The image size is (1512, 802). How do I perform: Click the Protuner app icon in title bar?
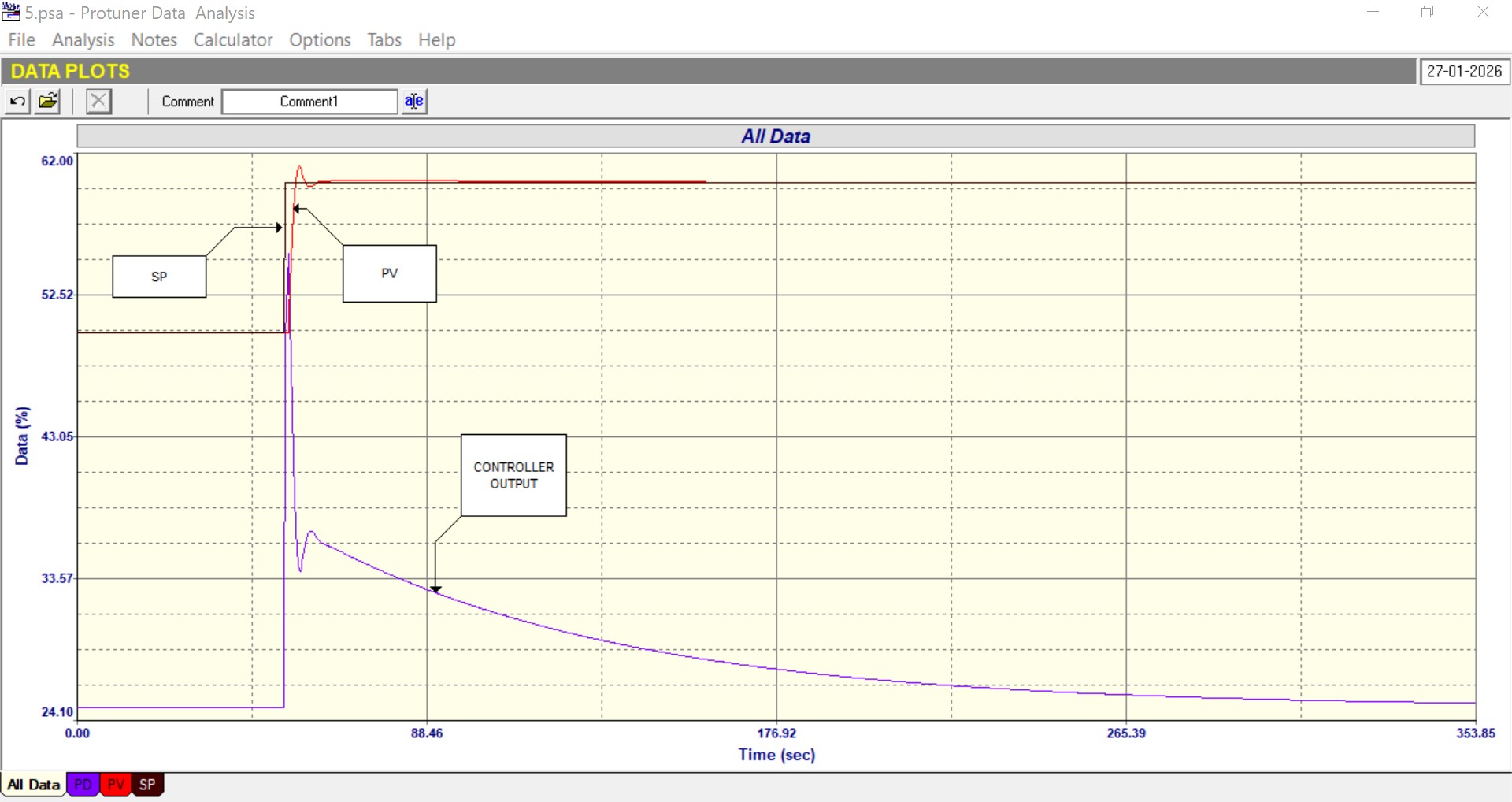[x=11, y=13]
